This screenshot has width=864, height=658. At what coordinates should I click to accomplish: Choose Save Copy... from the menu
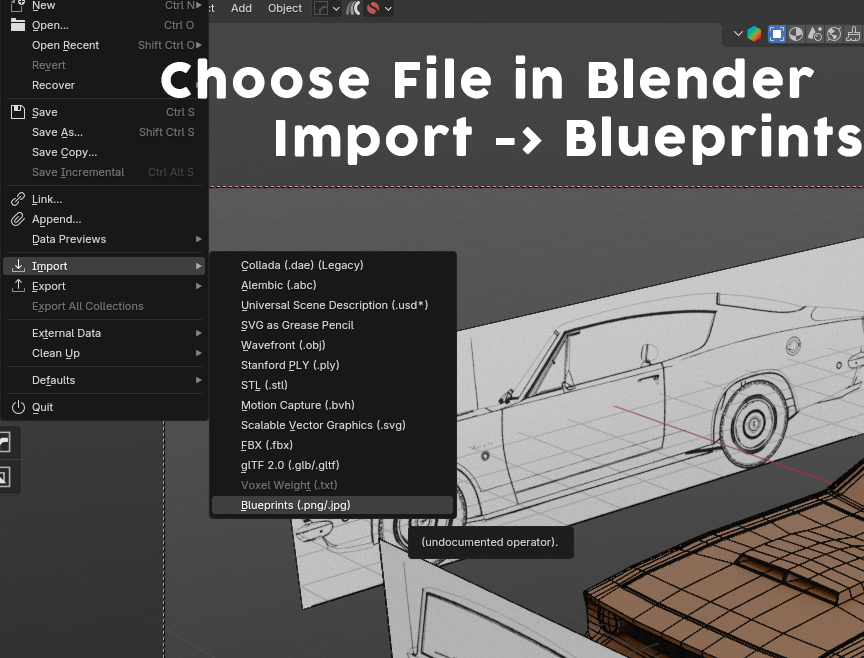[64, 152]
